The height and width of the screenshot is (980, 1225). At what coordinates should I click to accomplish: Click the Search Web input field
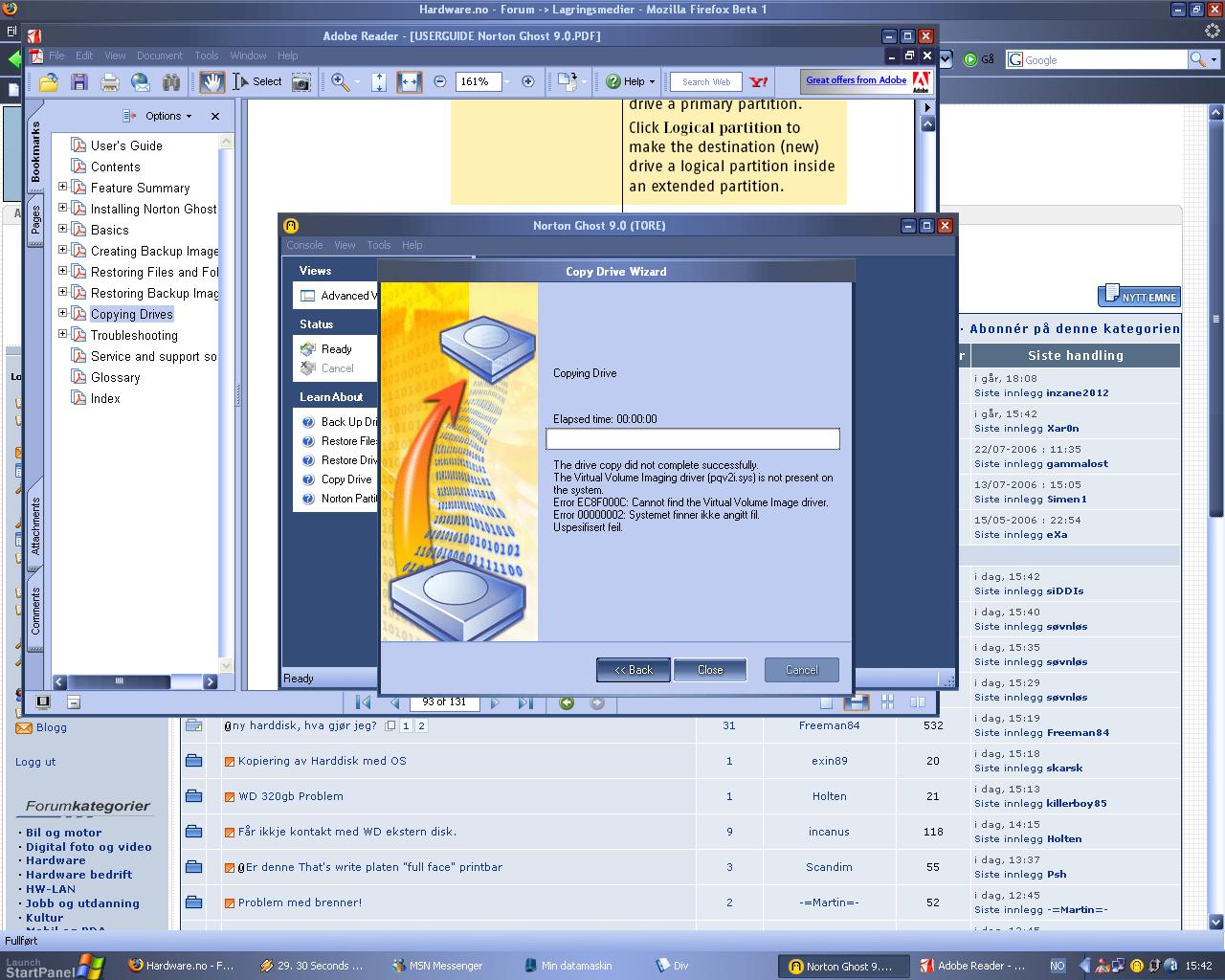(x=706, y=82)
